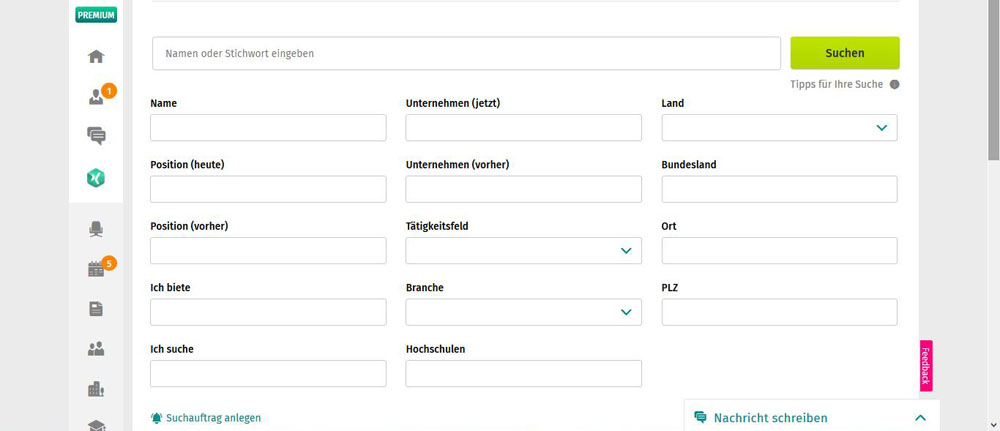Click the PREMIUM badge at top left
Viewport: 1000px width, 431px height.
click(x=96, y=15)
